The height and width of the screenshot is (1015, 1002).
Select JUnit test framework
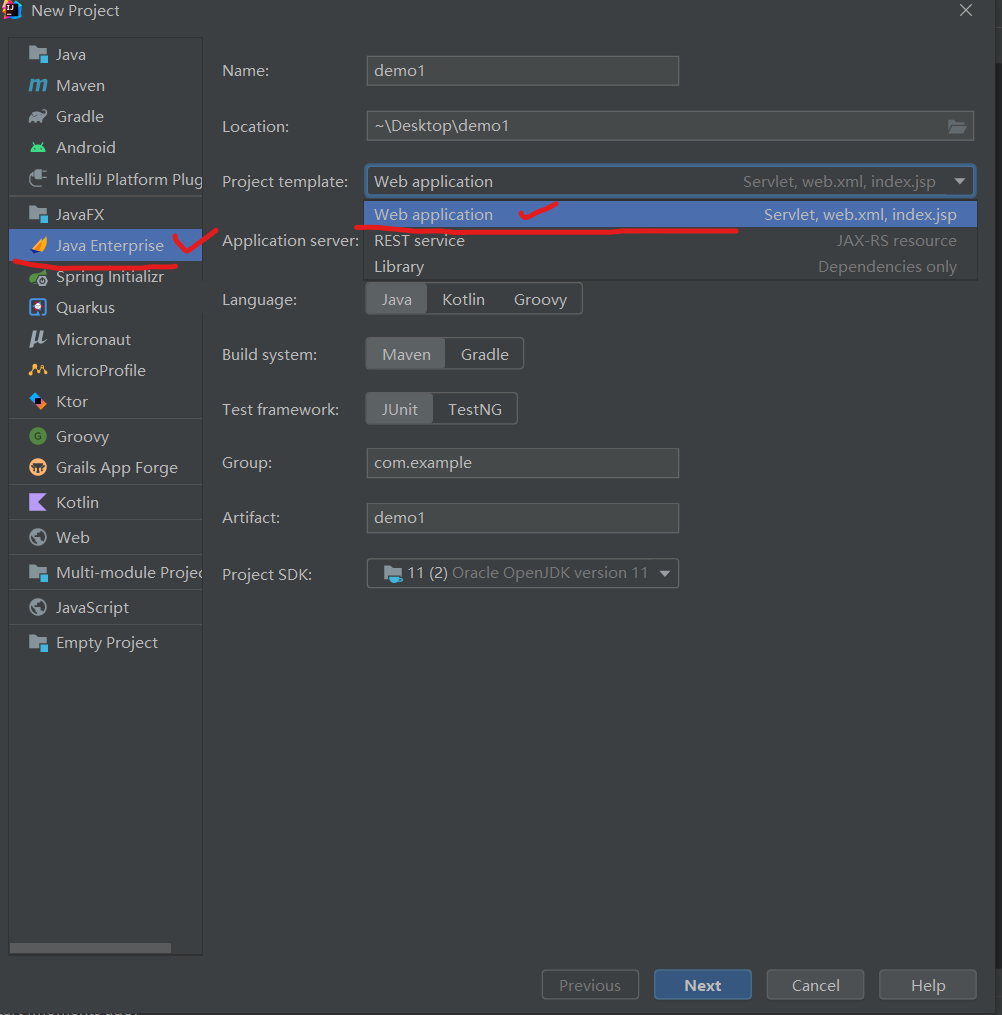point(399,410)
